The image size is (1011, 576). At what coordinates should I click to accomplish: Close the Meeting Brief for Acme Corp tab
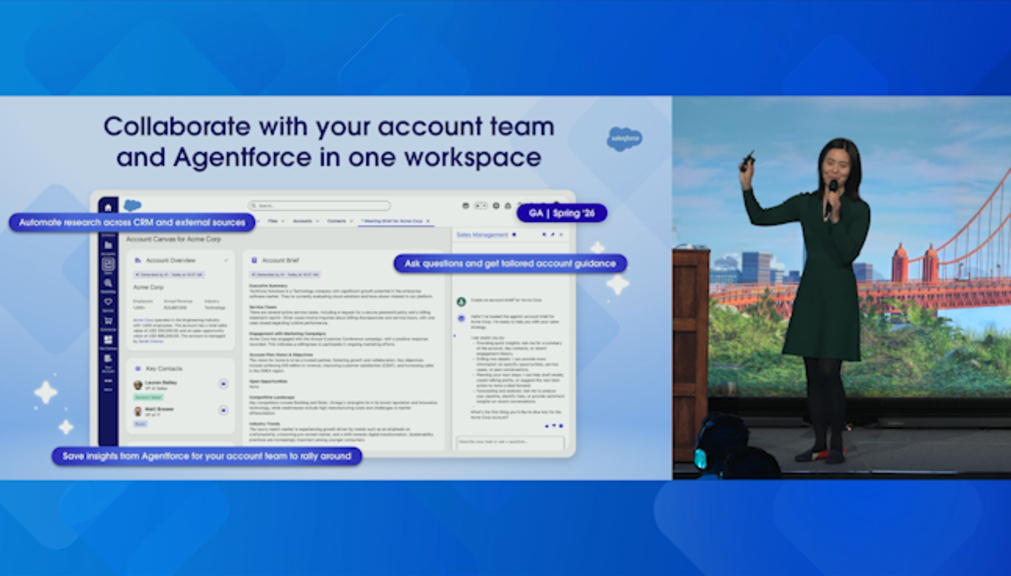pyautogui.click(x=429, y=221)
